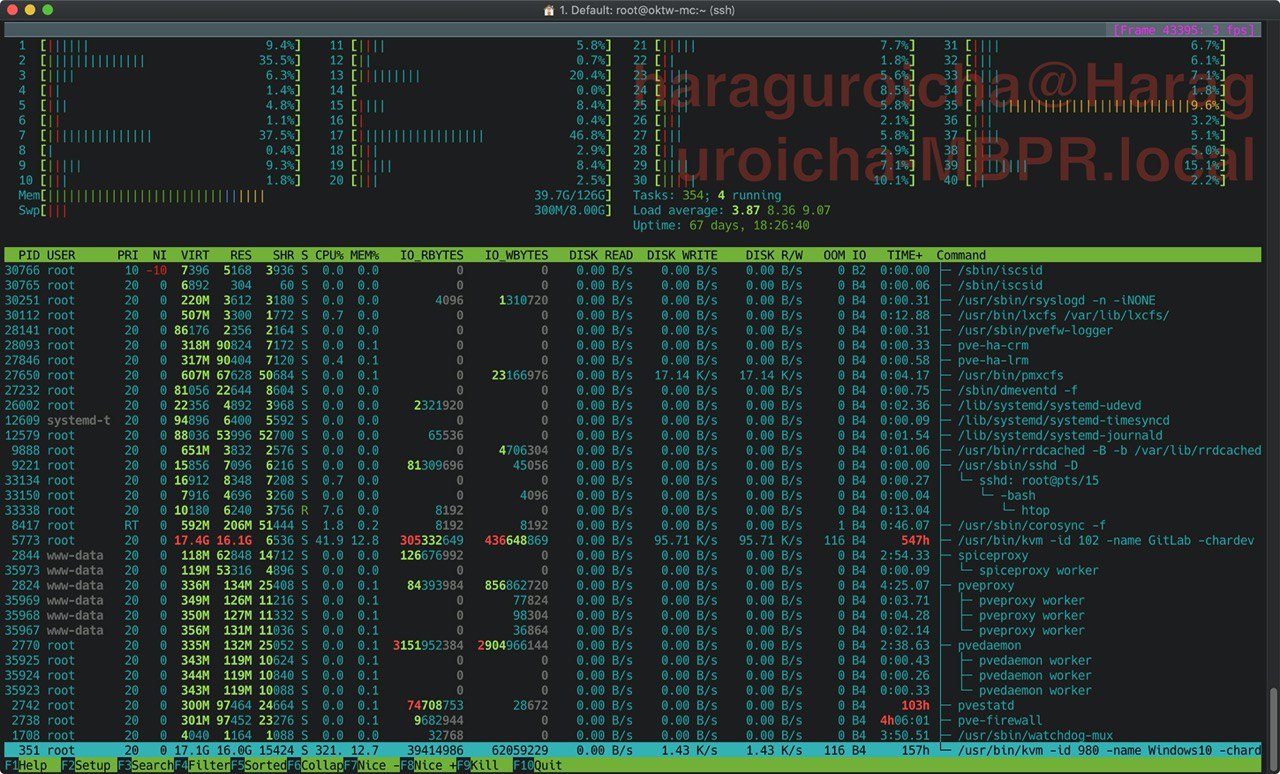The width and height of the screenshot is (1280, 774).
Task: Select the pve-firewall process row
Action: click(x=633, y=720)
